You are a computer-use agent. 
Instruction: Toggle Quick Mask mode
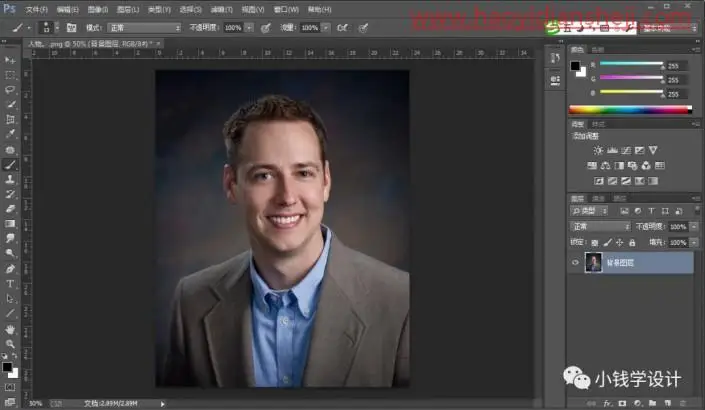tap(10, 387)
